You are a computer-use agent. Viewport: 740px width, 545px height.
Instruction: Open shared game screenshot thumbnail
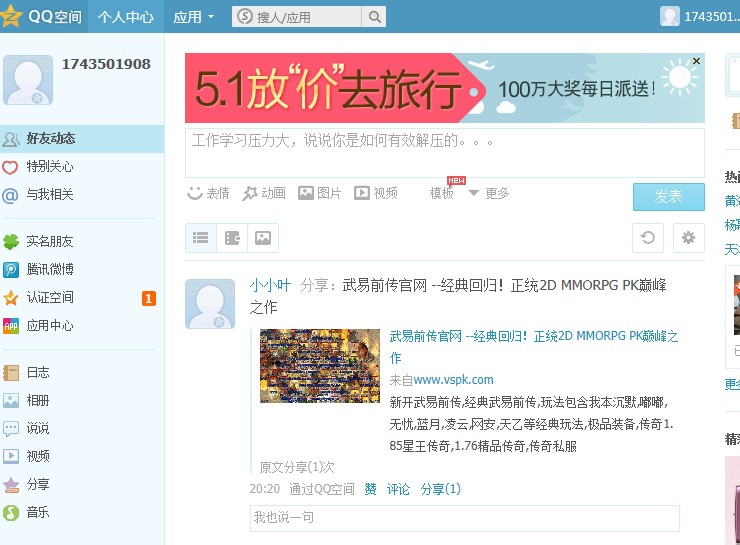(320, 366)
